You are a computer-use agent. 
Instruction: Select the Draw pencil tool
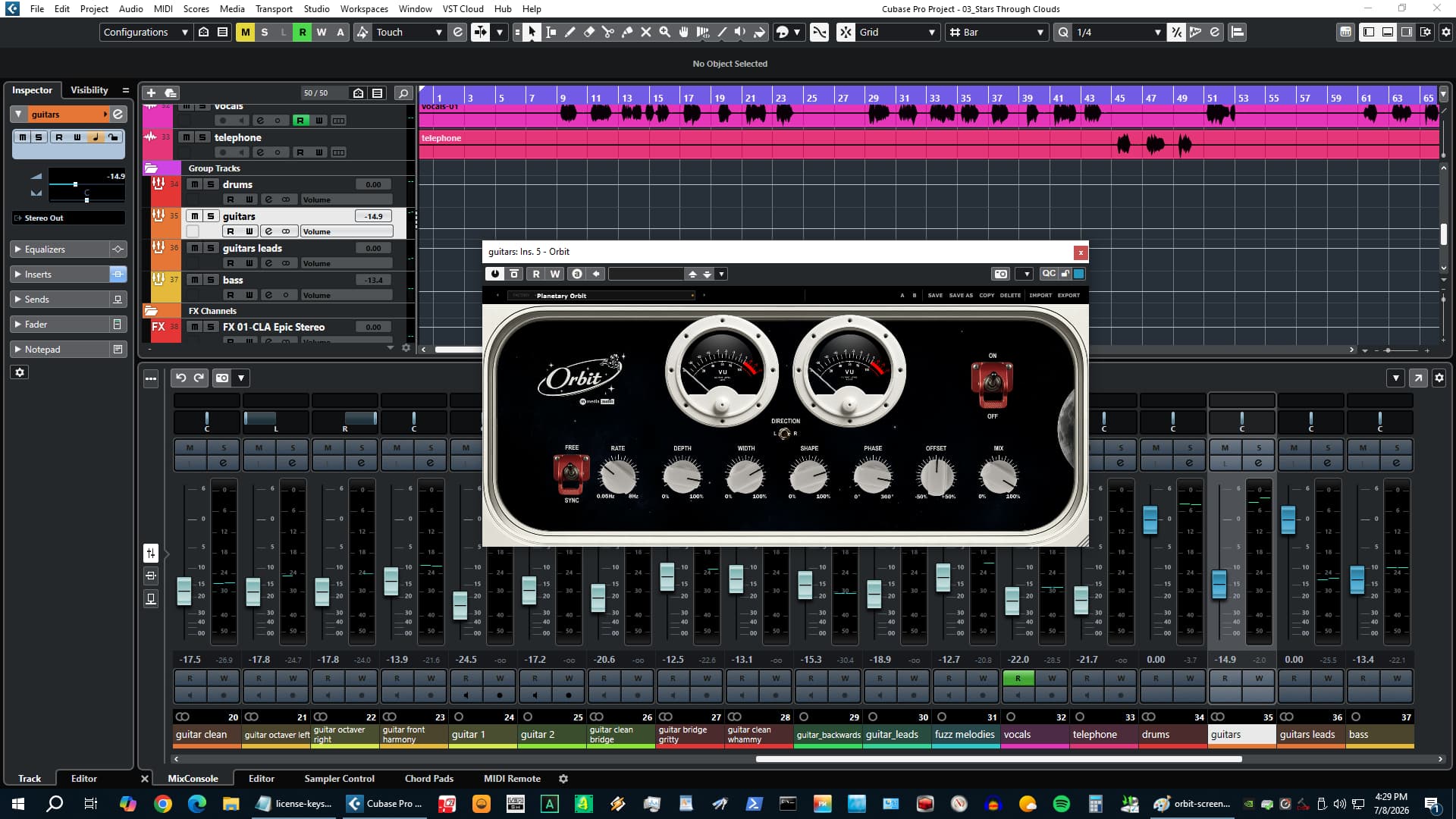point(570,32)
